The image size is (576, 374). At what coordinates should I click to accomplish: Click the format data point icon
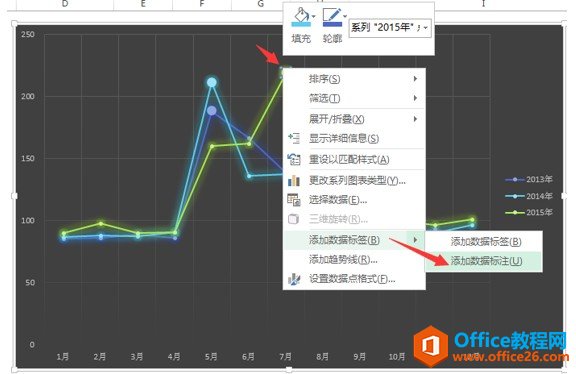(x=294, y=279)
